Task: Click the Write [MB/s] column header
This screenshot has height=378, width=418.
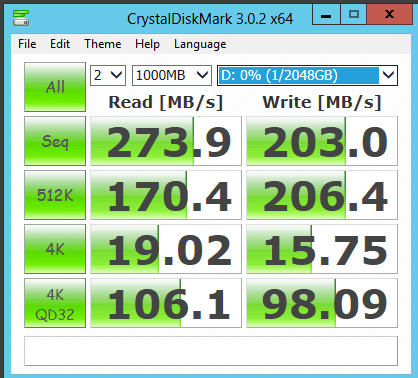Action: click(322, 102)
